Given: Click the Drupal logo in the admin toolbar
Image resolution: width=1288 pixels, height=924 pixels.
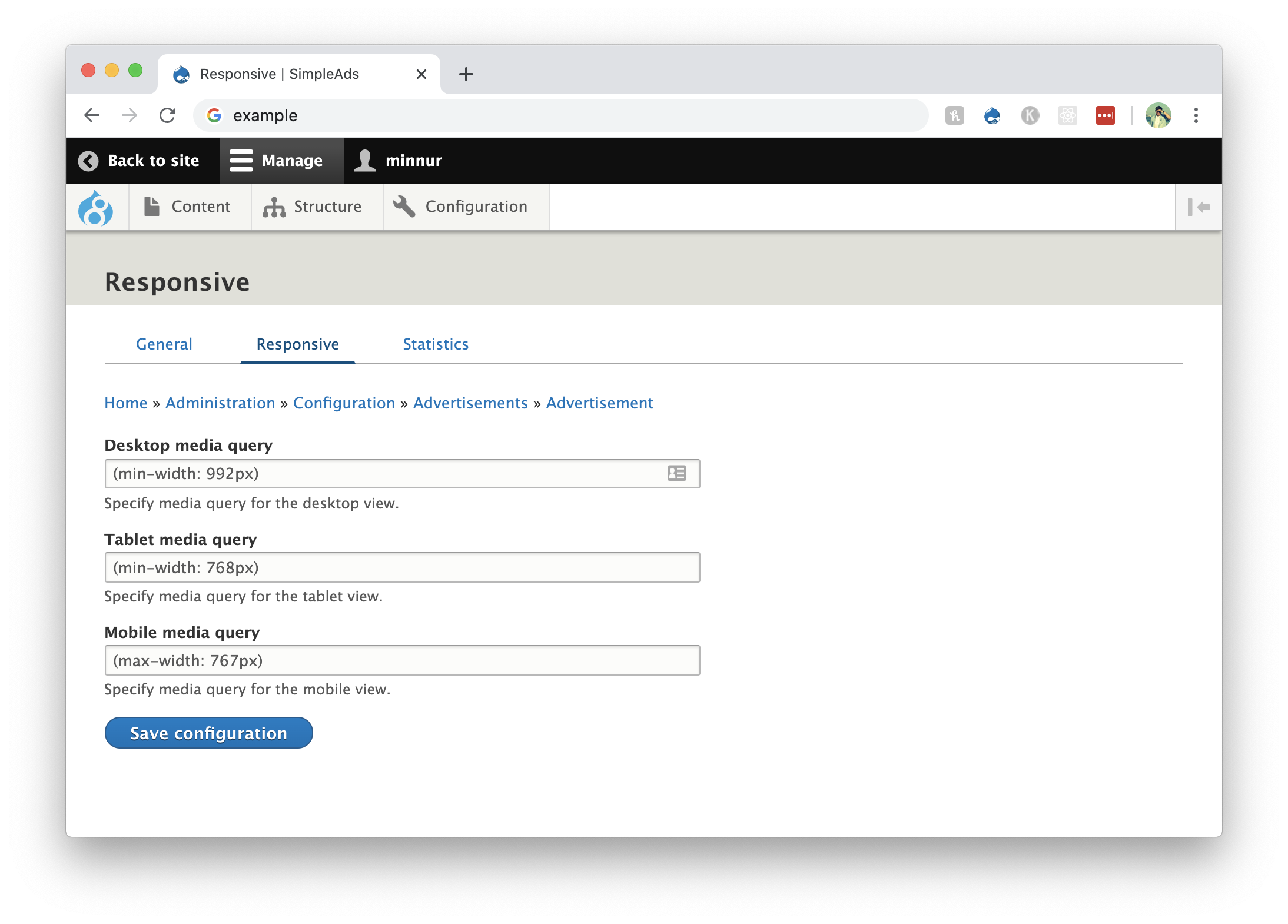Looking at the screenshot, I should click(x=96, y=207).
